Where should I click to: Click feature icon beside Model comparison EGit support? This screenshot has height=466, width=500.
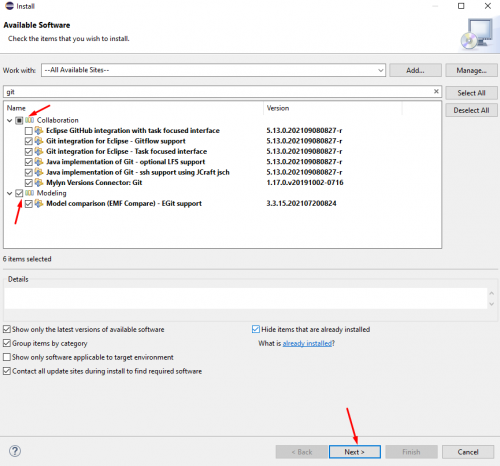pos(39,203)
